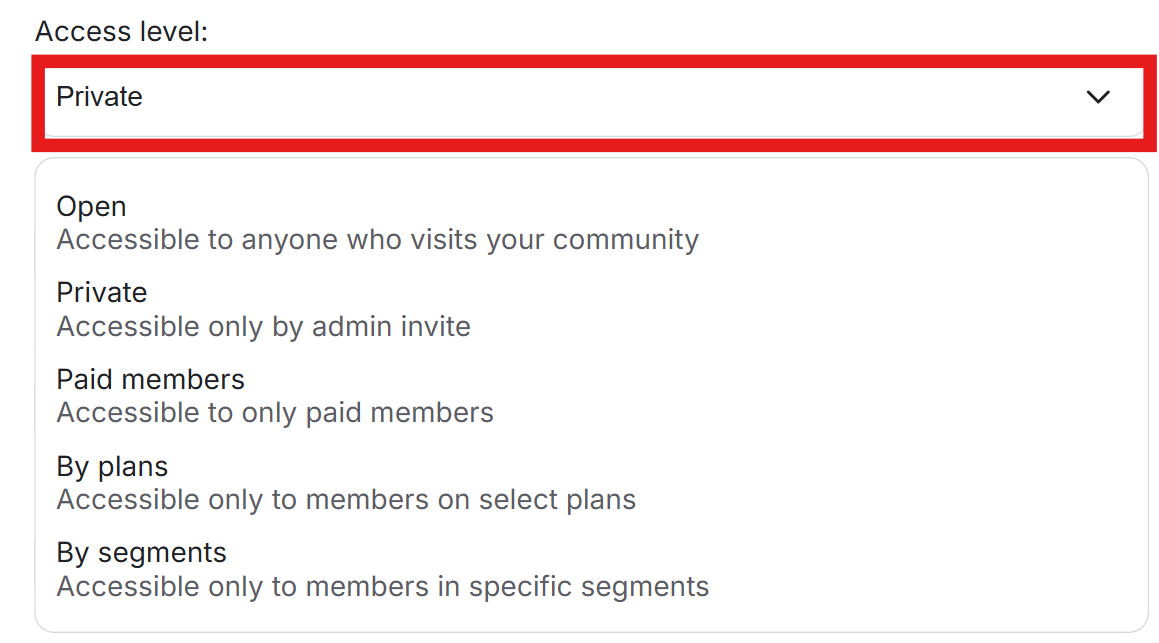Click "Accessible to only paid members" description

coord(275,413)
